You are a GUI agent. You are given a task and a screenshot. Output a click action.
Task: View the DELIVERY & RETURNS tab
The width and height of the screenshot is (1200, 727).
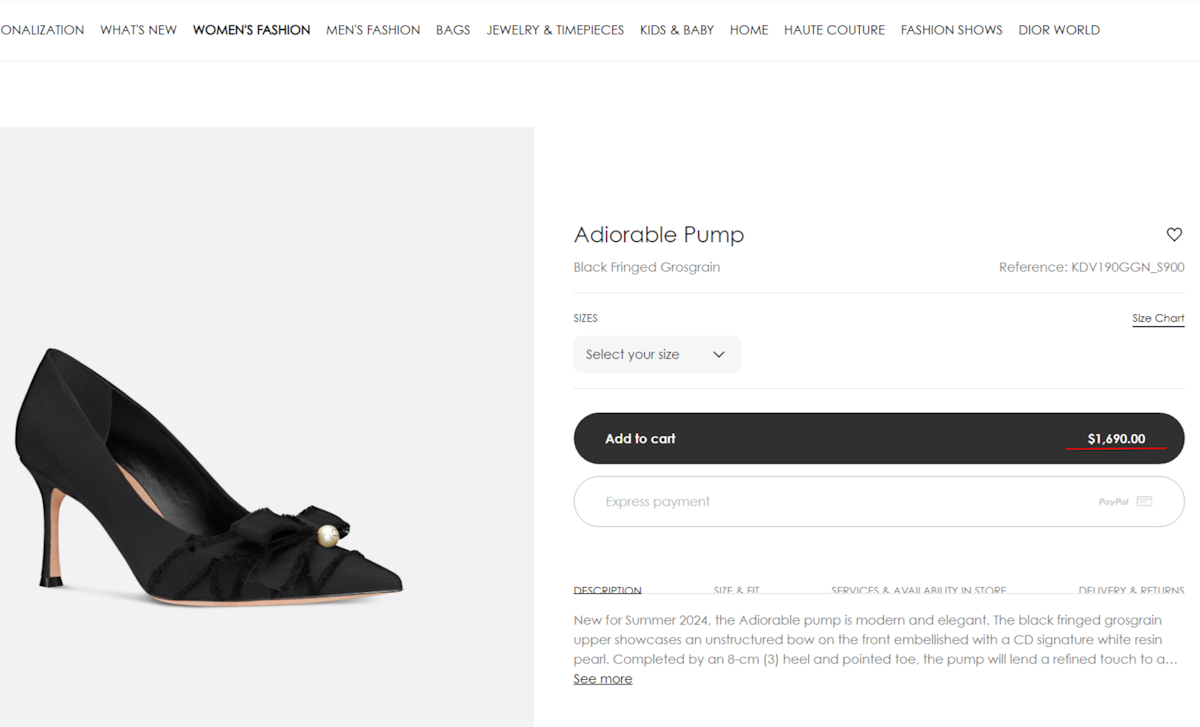(x=1132, y=590)
